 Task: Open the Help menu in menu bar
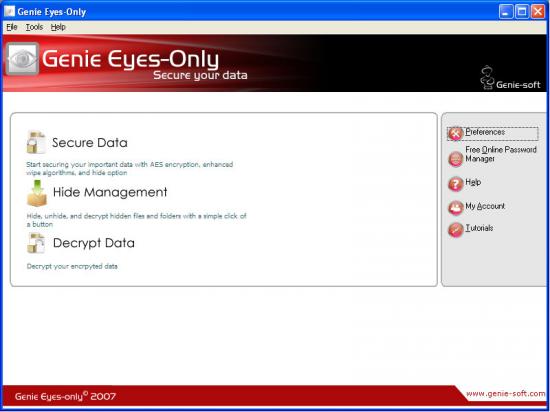click(58, 27)
